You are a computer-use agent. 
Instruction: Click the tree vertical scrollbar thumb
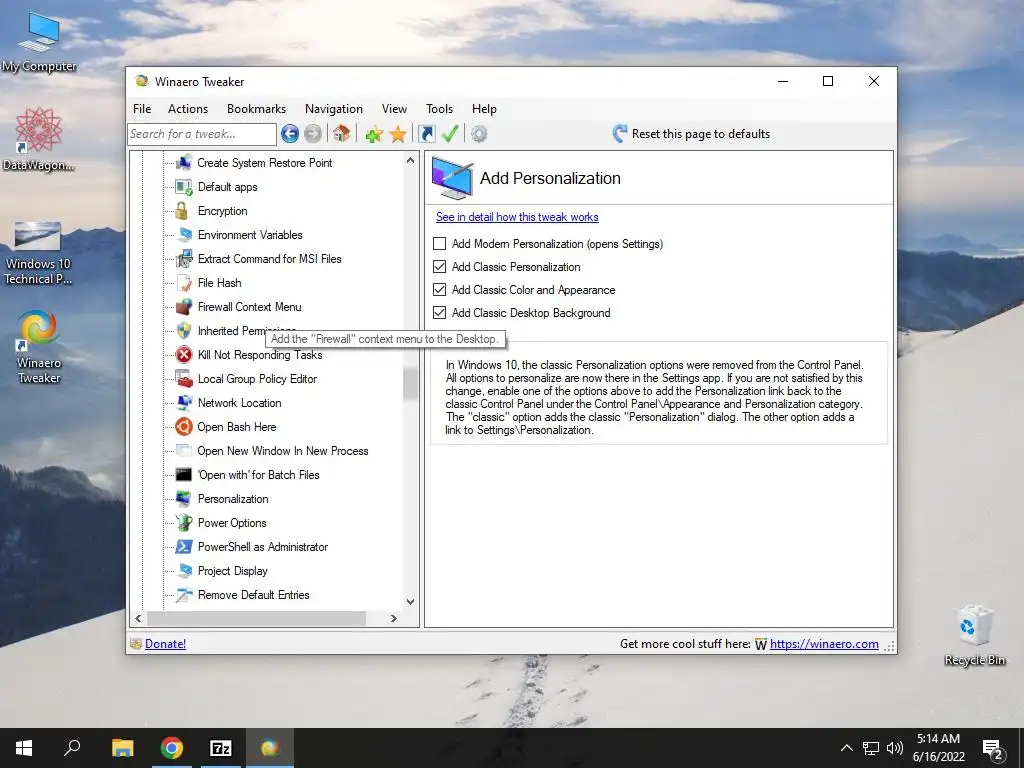pyautogui.click(x=410, y=383)
